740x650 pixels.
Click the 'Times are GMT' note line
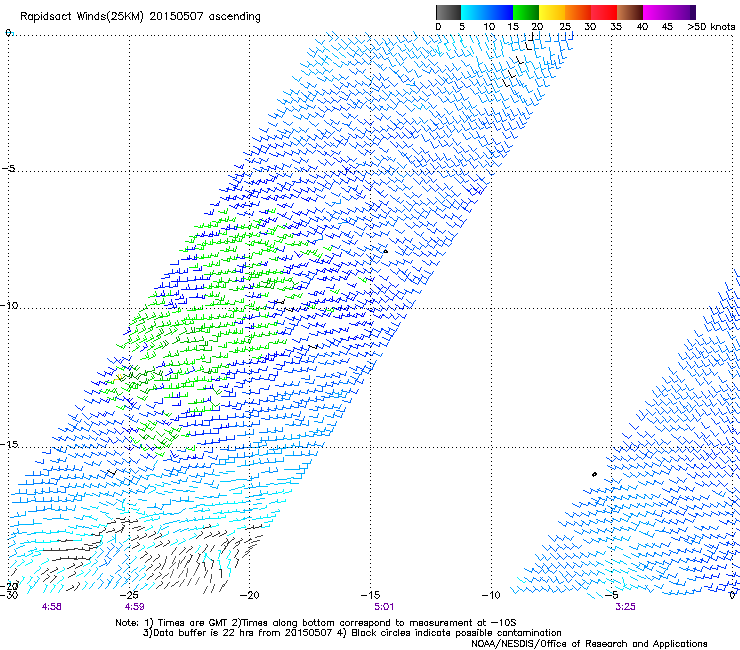pyautogui.click(x=316, y=623)
